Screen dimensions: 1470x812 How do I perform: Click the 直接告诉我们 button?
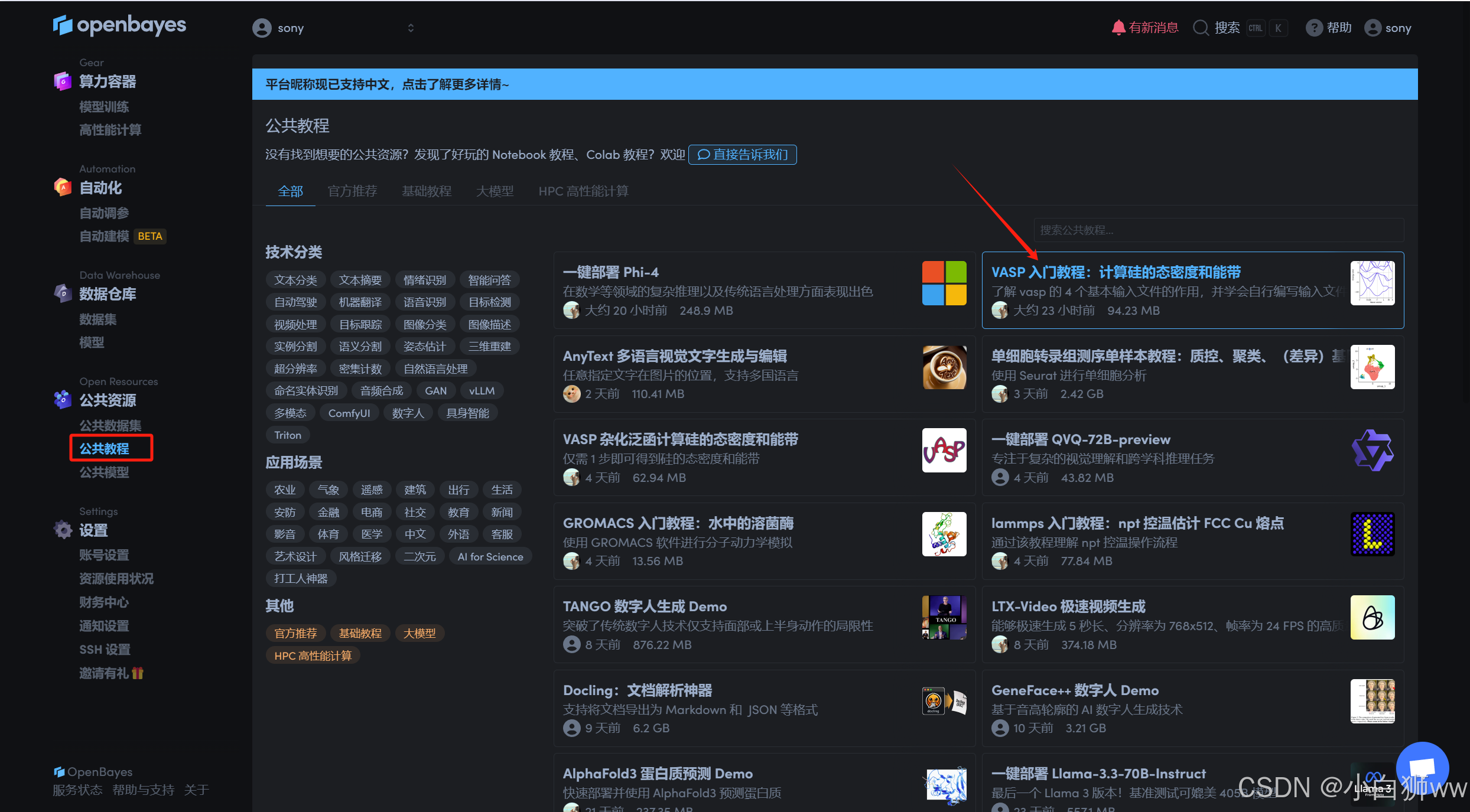[743, 155]
